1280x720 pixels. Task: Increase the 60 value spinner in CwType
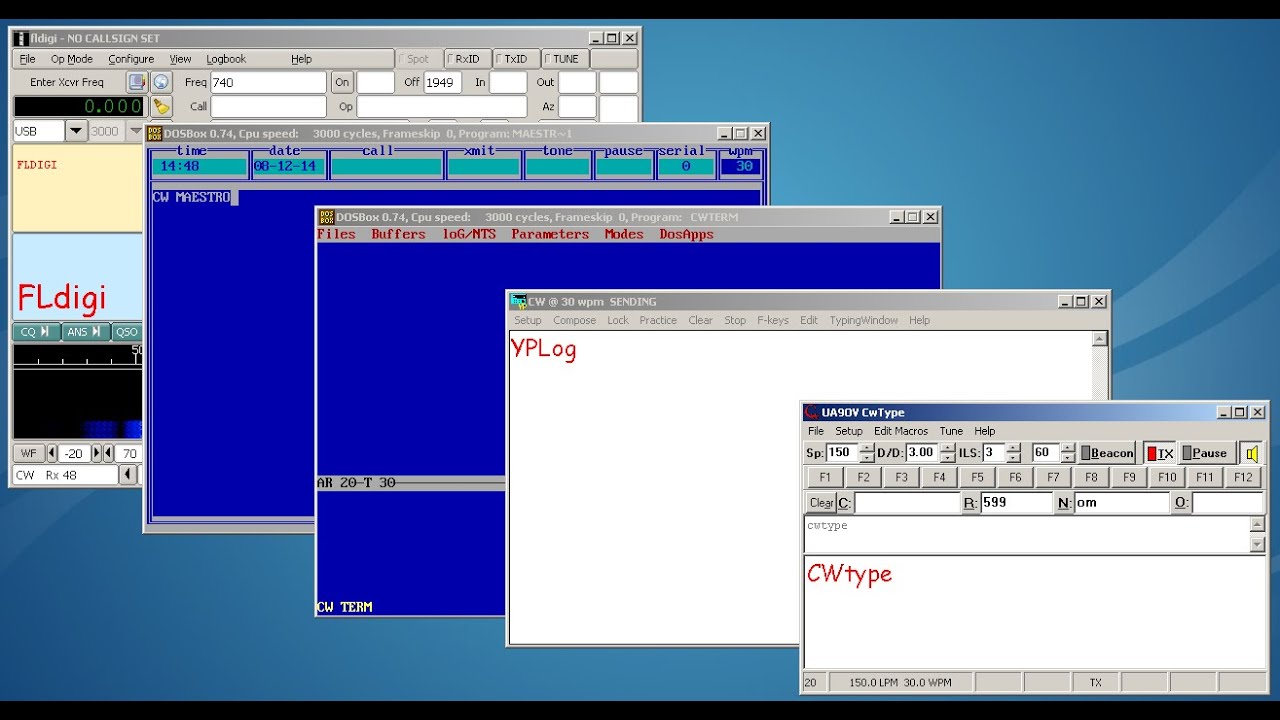1068,447
